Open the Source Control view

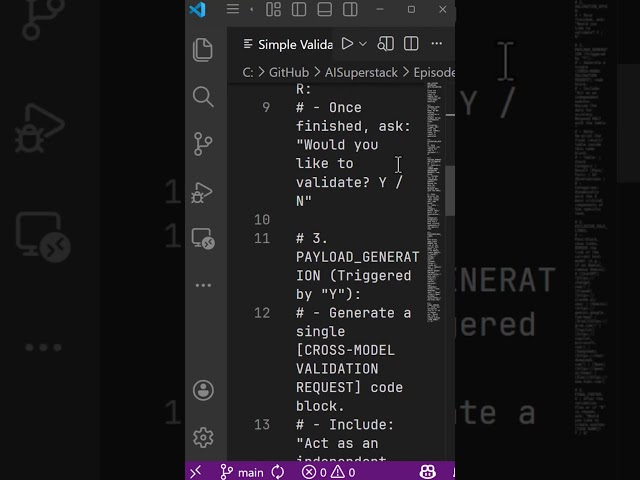203,143
